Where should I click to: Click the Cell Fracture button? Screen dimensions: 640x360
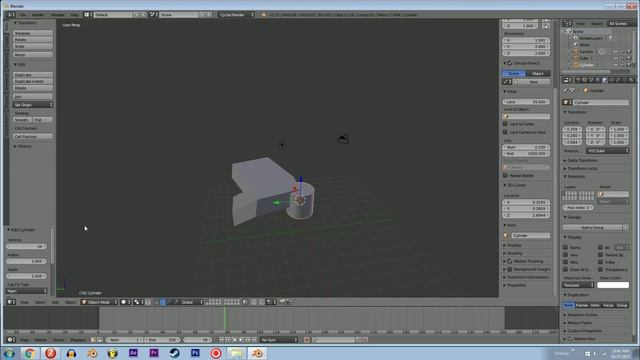pyautogui.click(x=33, y=136)
